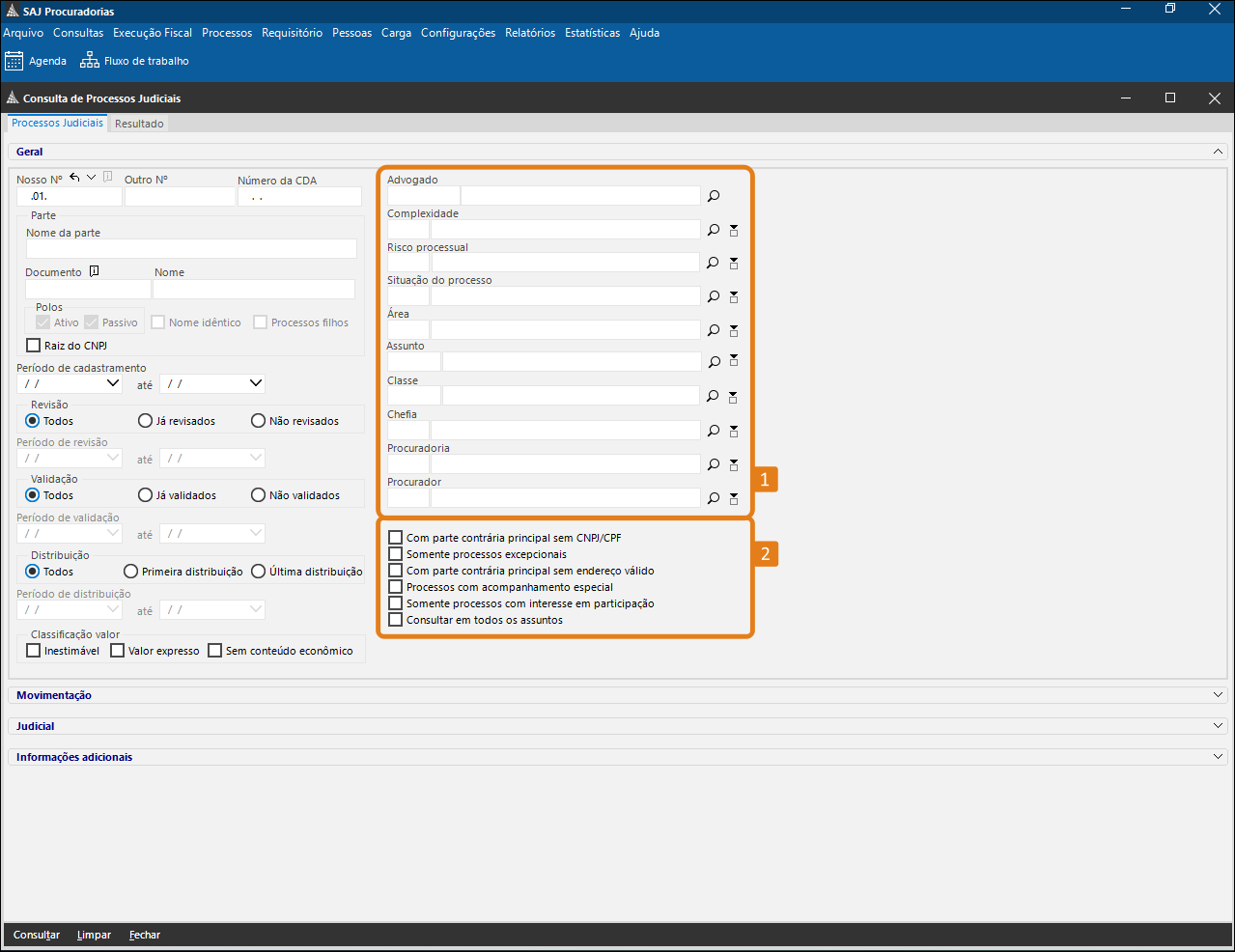Open the Consultas menu
The width and height of the screenshot is (1235, 952).
click(x=78, y=33)
